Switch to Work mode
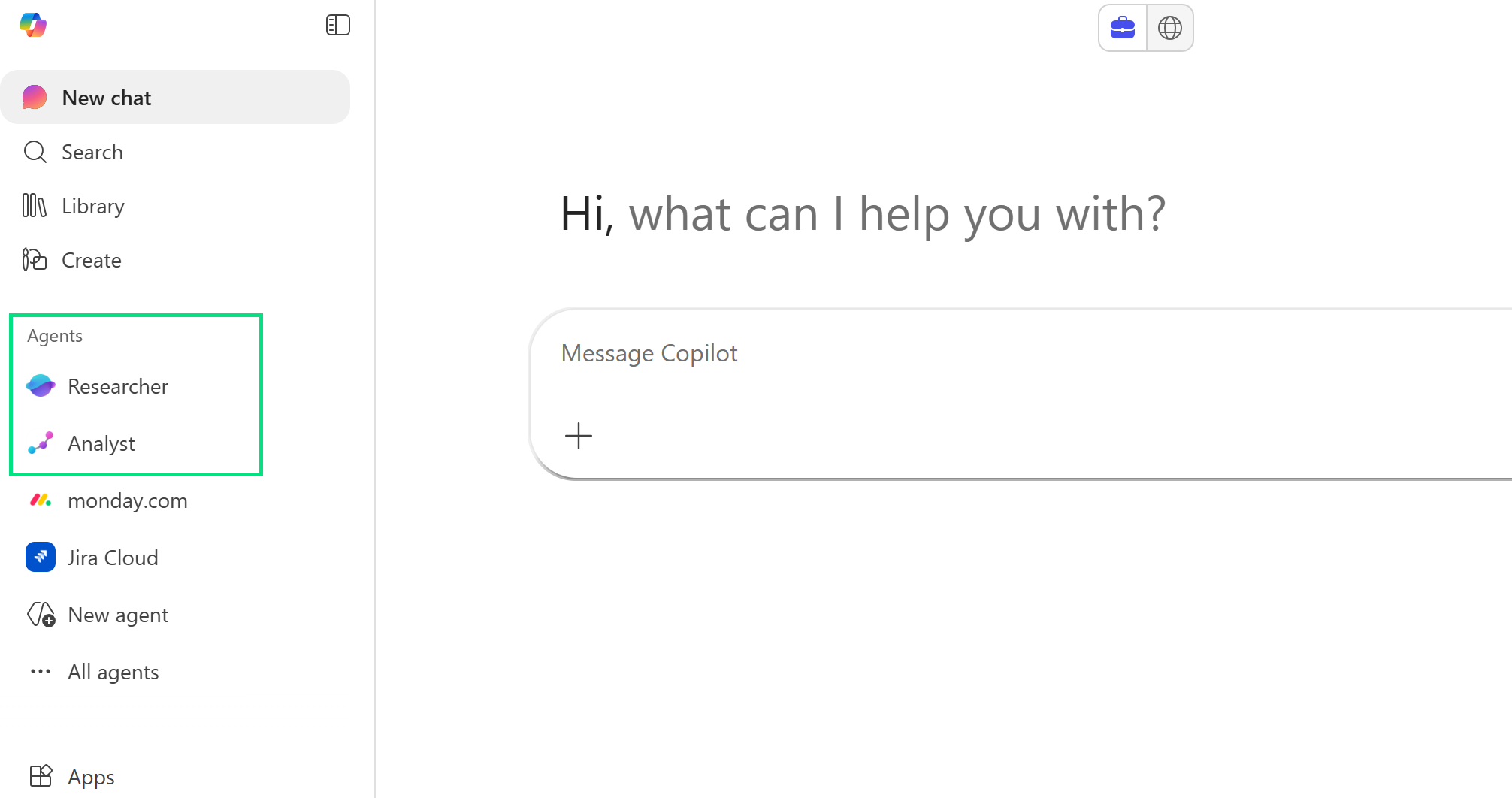1512x798 pixels. 1121,27
